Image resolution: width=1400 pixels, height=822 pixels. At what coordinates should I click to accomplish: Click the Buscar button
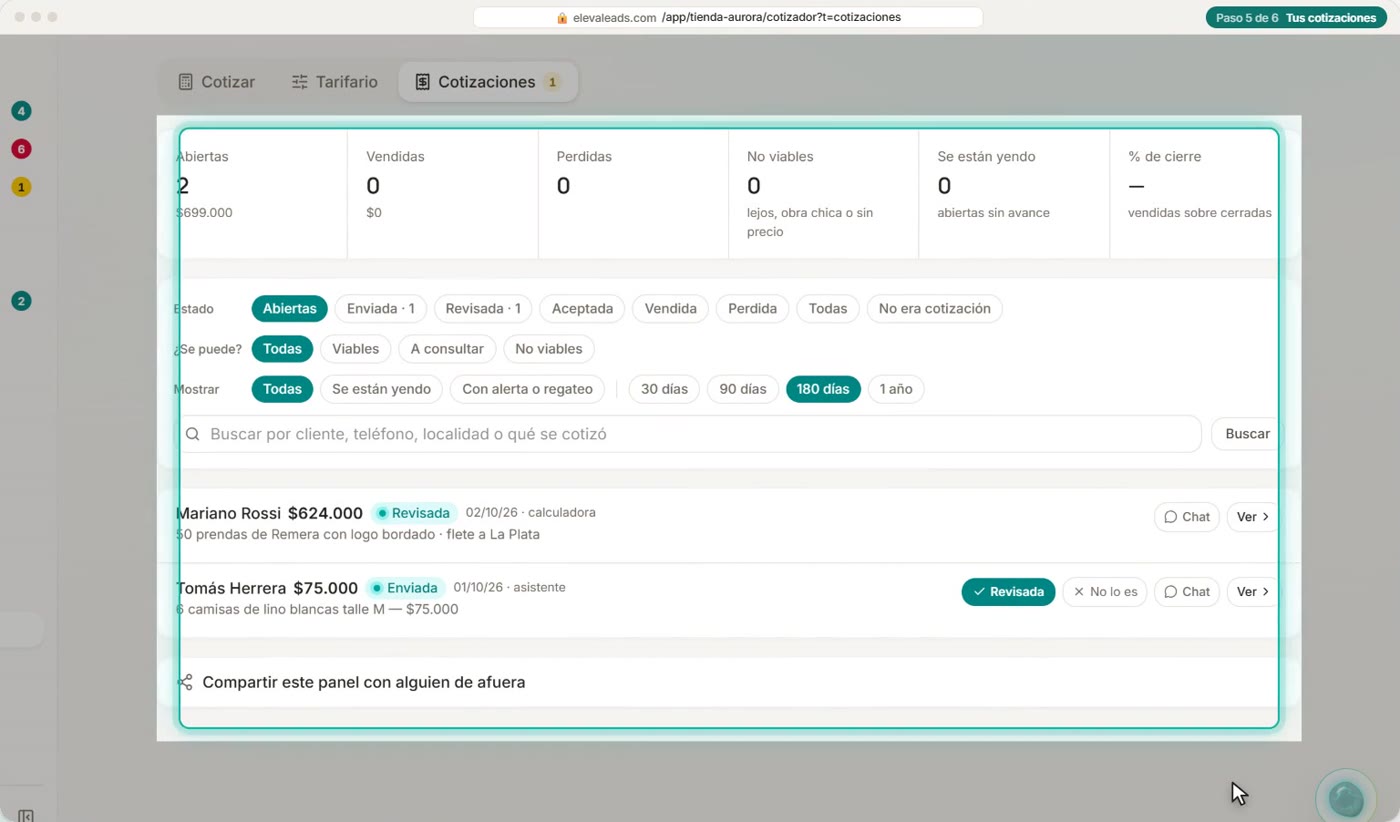coord(1246,434)
